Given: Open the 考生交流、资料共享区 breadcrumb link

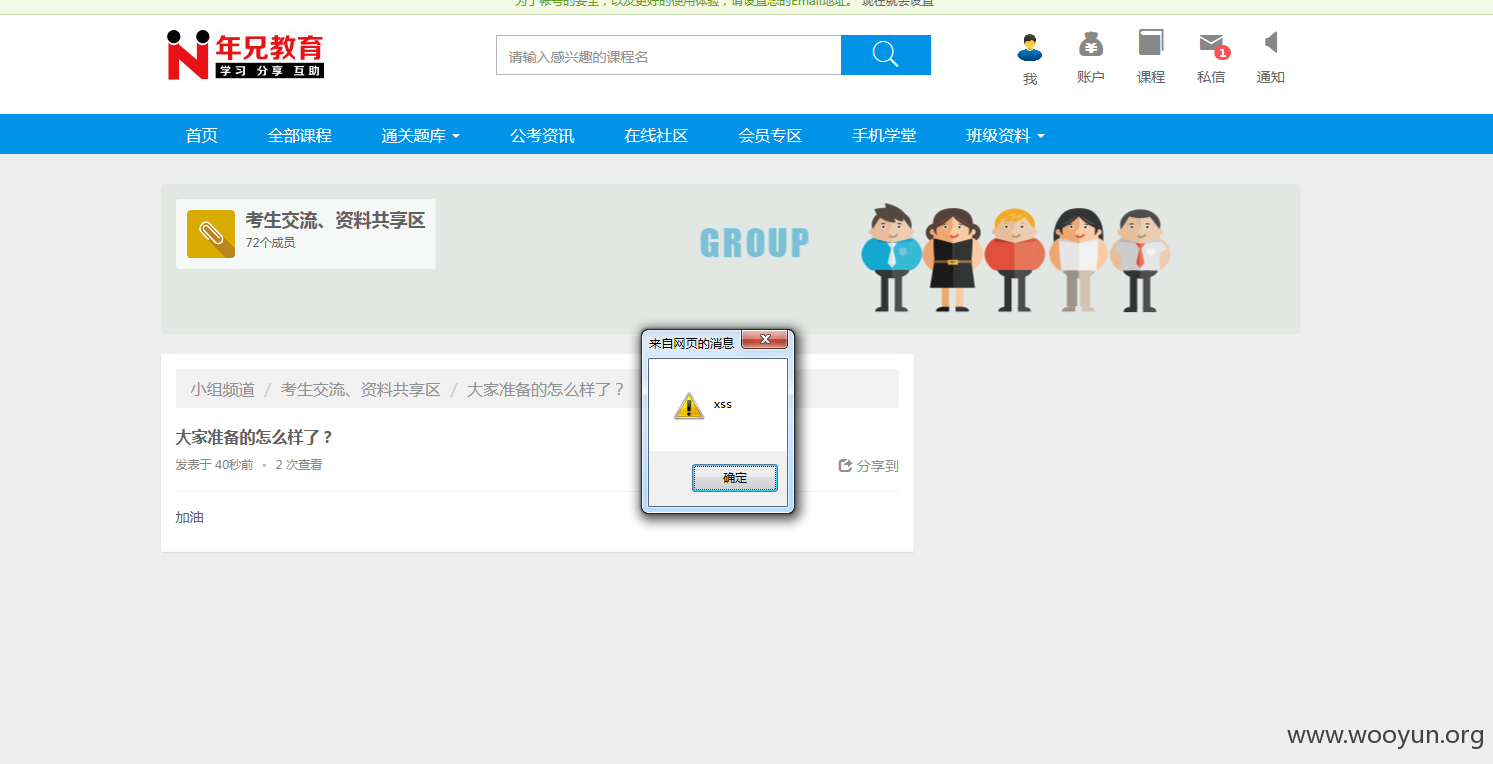Looking at the screenshot, I should [361, 389].
